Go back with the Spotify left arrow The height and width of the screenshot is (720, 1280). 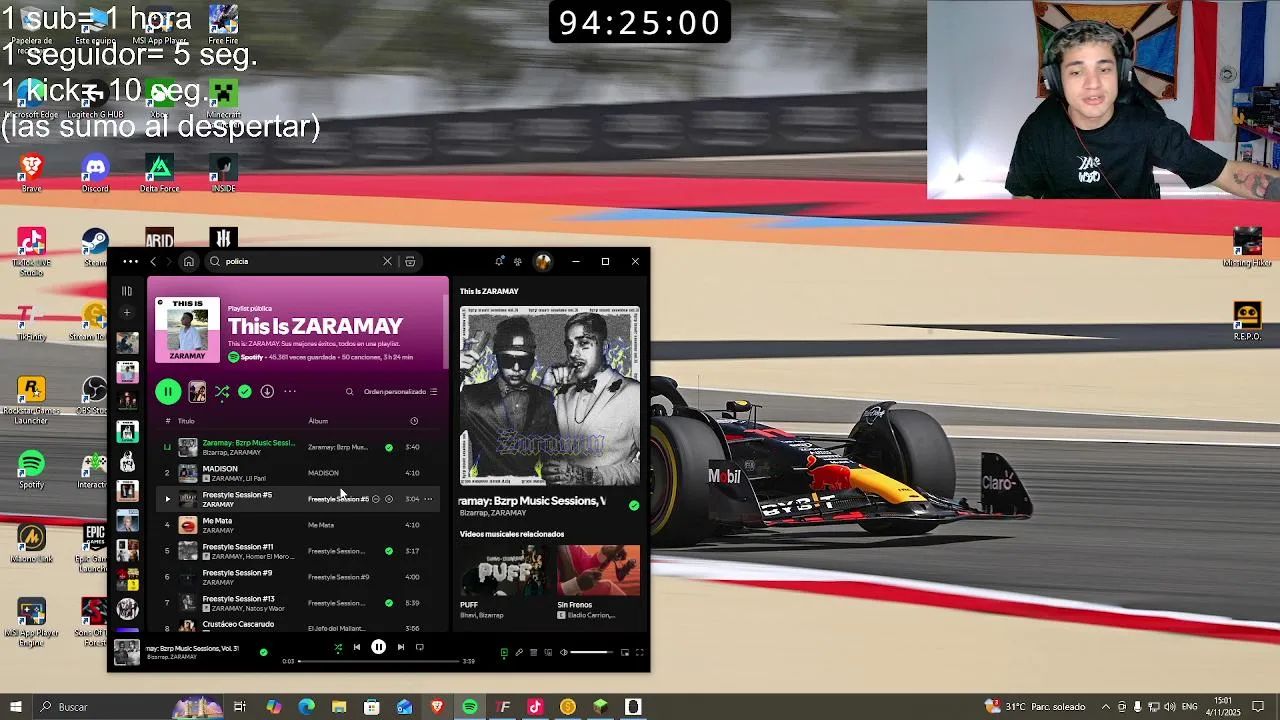(x=153, y=261)
